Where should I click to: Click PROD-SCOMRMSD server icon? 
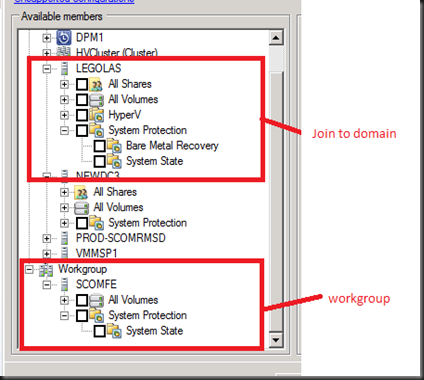coord(64,238)
